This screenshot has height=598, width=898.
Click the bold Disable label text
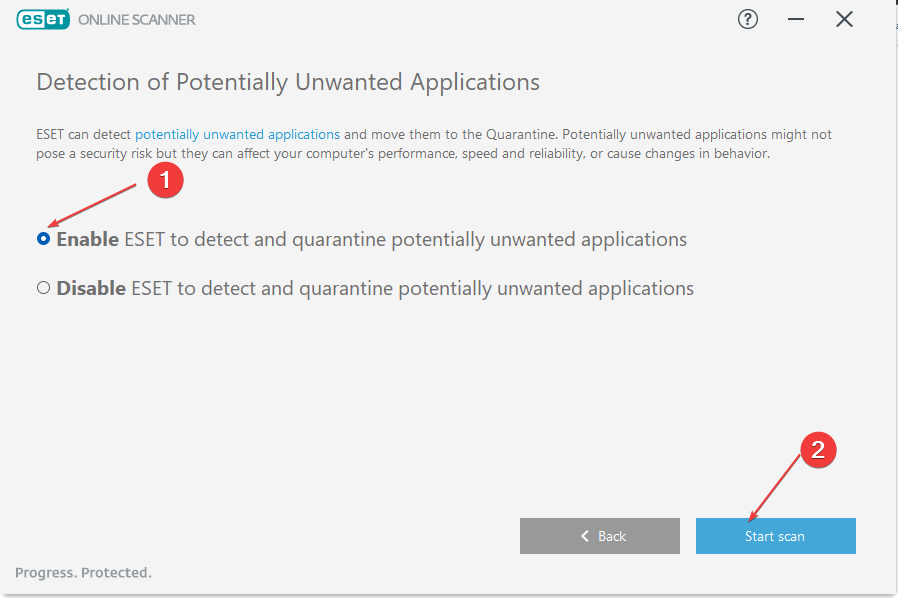tap(91, 288)
